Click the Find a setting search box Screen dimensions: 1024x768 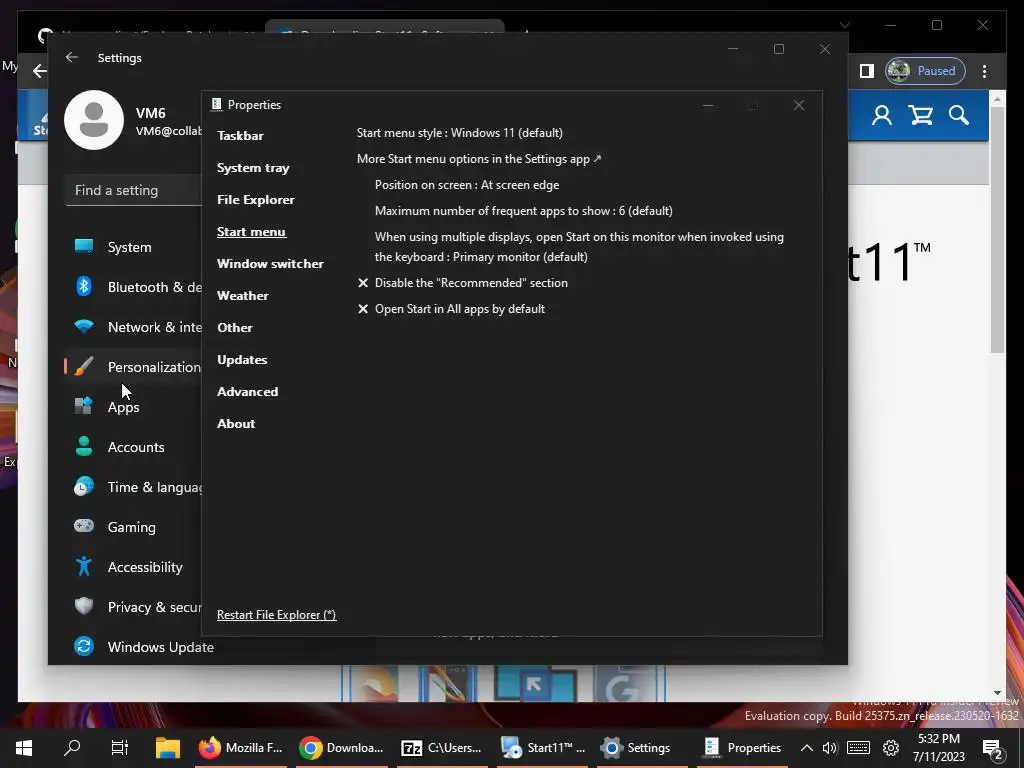(133, 191)
